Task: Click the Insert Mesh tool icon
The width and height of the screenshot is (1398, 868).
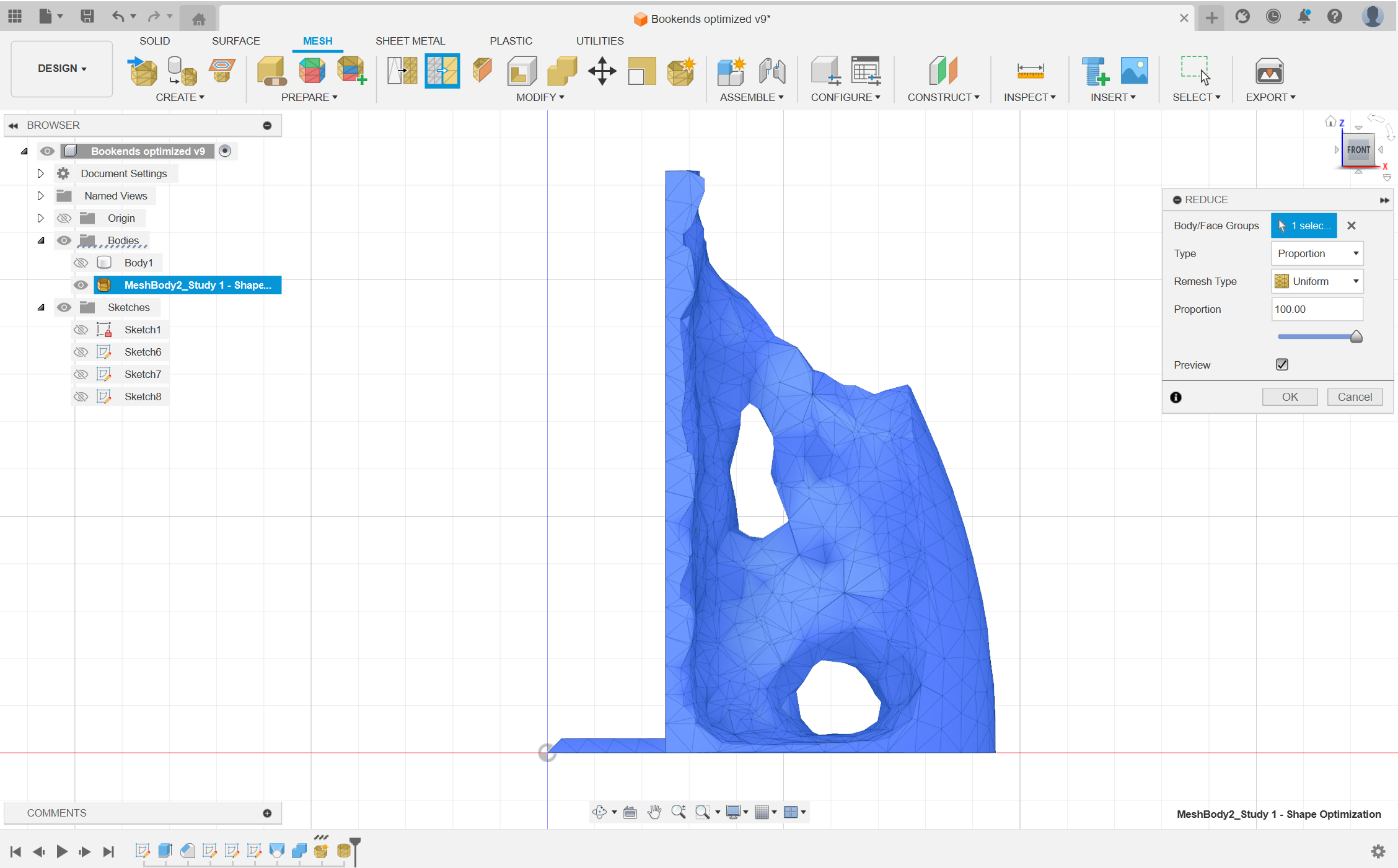Action: 143,71
